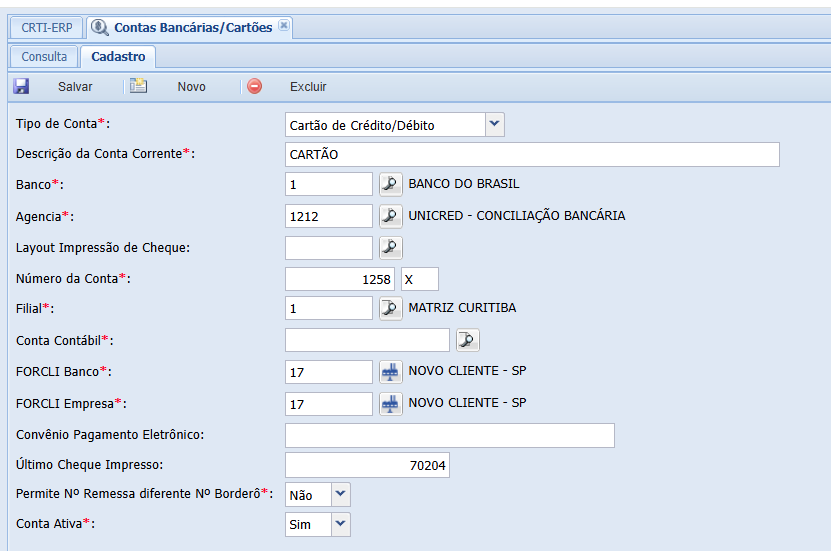
Task: Click the red Excluir delete icon
Action: [x=254, y=86]
